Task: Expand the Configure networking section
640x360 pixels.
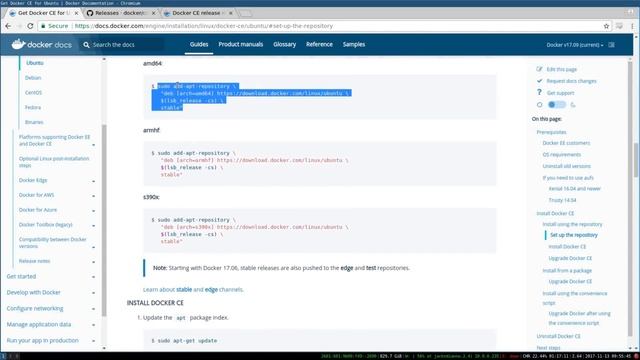Action: point(93,309)
